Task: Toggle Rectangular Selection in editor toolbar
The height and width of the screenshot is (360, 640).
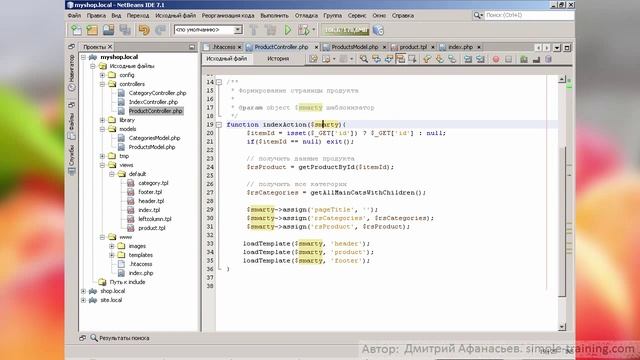Action: point(412,59)
